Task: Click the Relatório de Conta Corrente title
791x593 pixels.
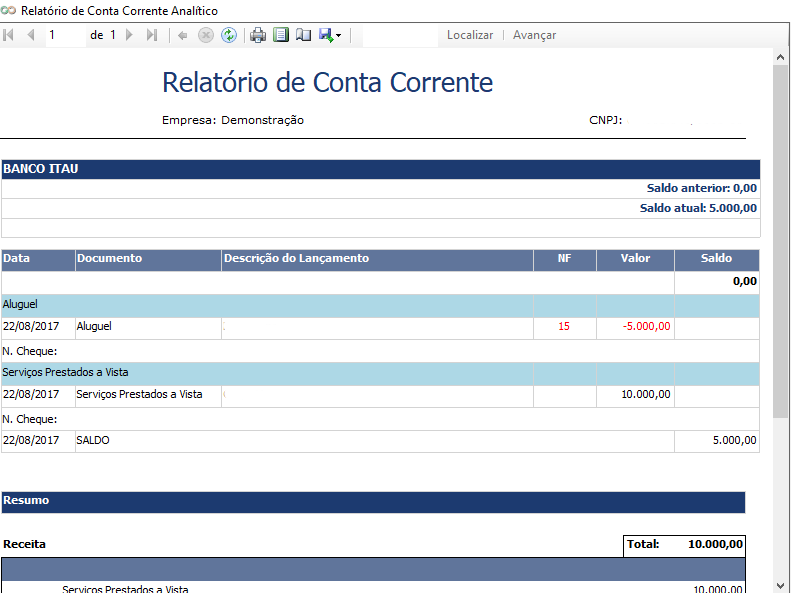Action: click(x=327, y=82)
